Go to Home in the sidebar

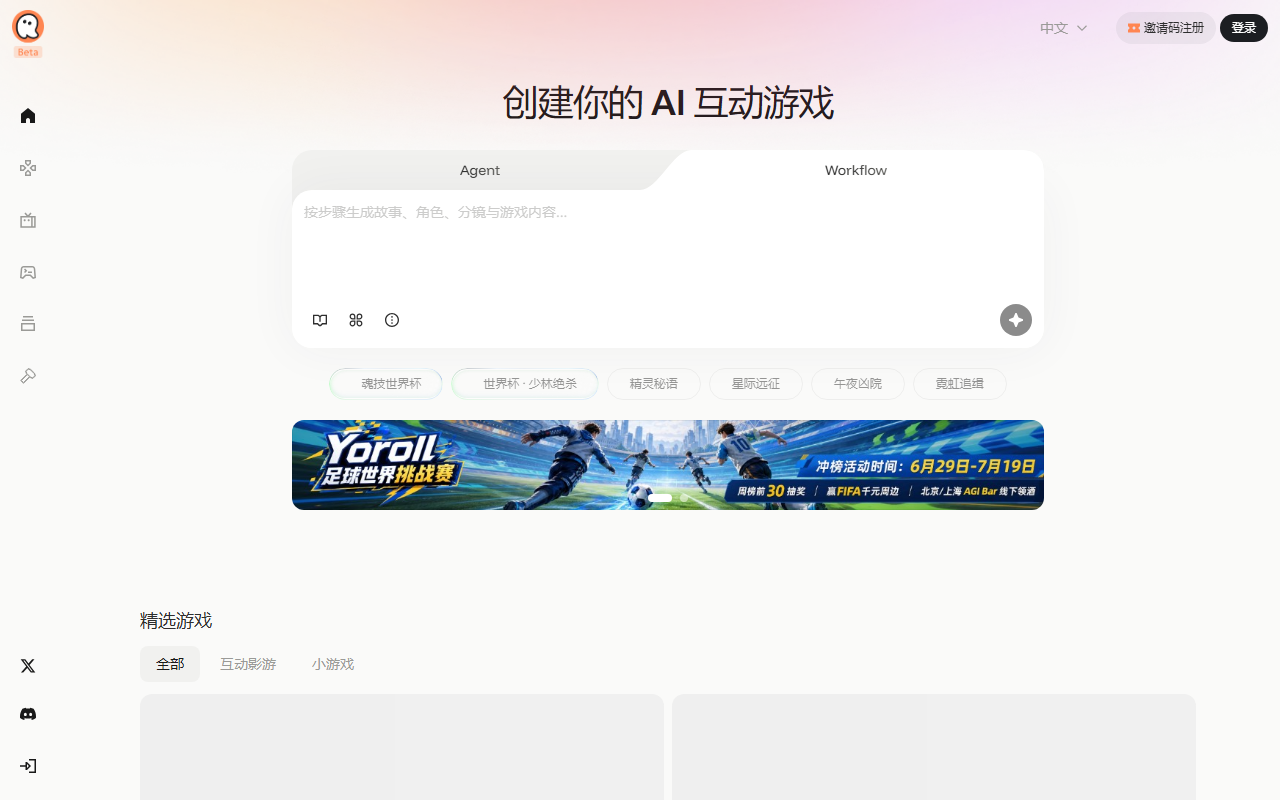pyautogui.click(x=28, y=116)
